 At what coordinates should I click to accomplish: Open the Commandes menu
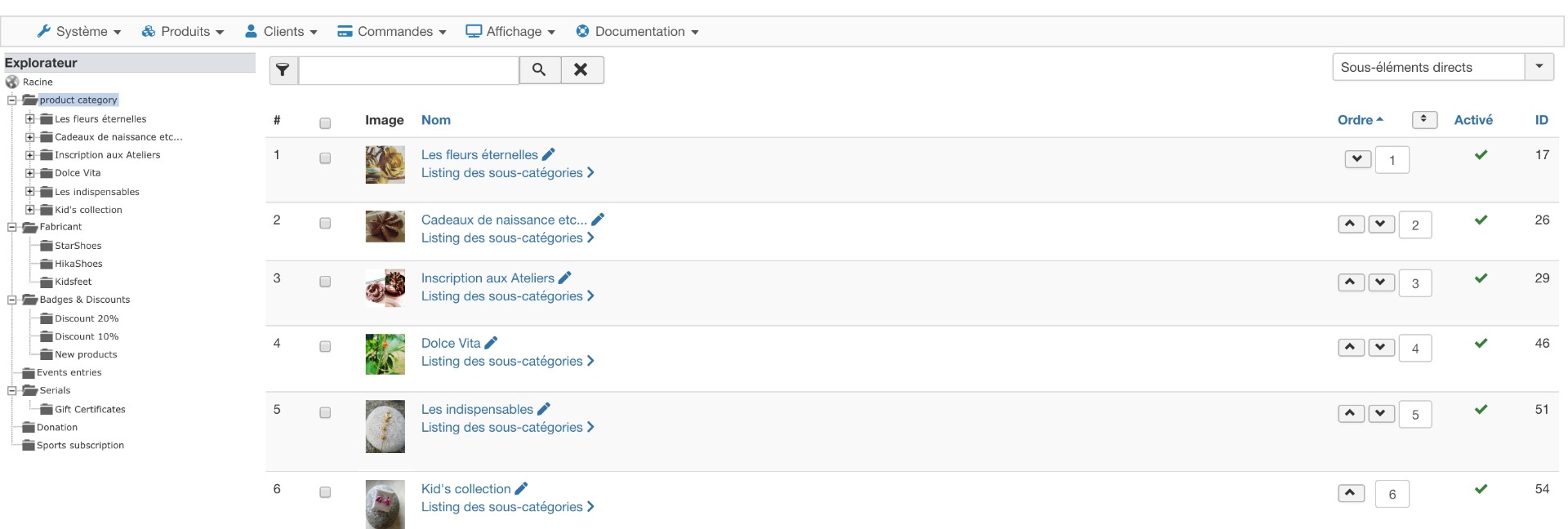click(392, 32)
